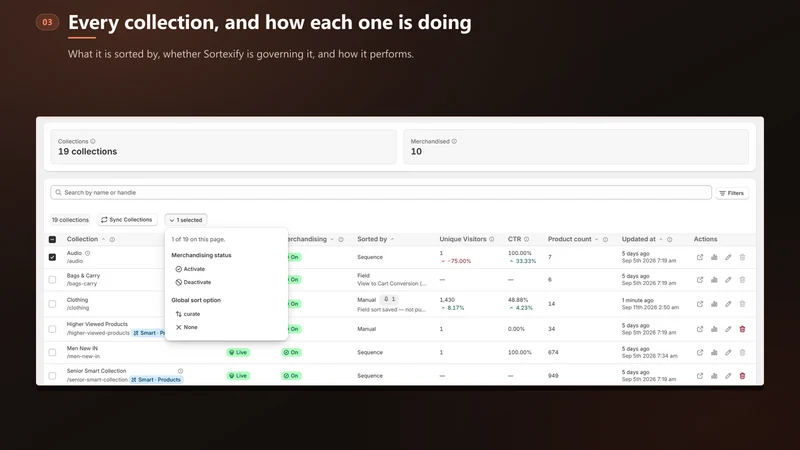The width and height of the screenshot is (800, 450).
Task: Open external link icon for Higher Viewed Products
Action: (699, 329)
